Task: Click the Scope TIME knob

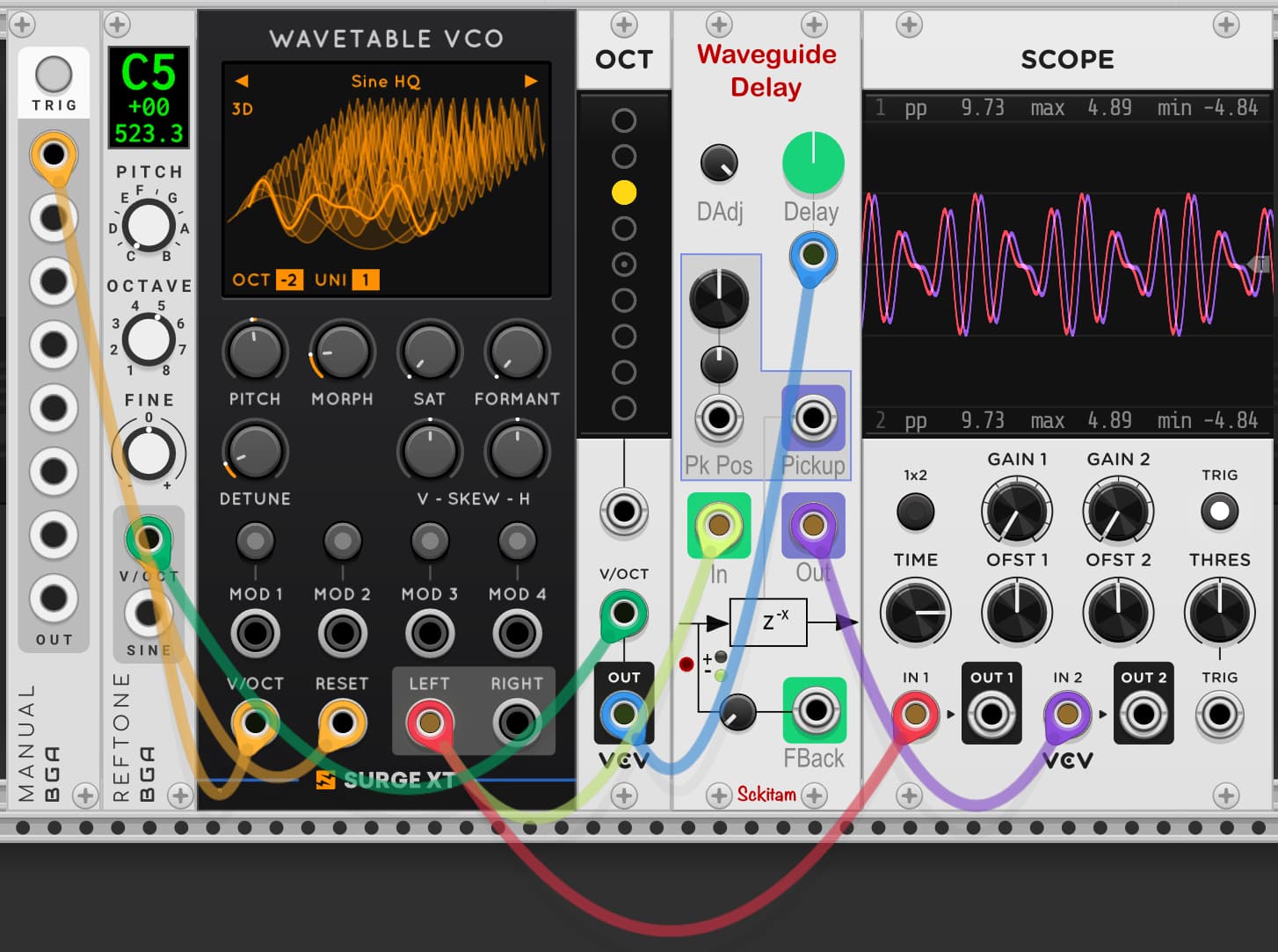Action: click(x=915, y=612)
